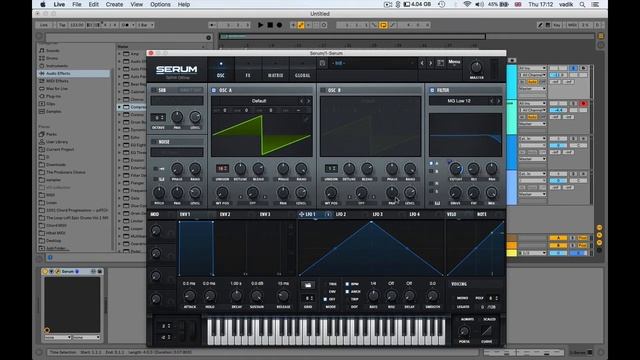Click the OSC A unison voices stepper
Screen dimensions: 640x360
coord(222,169)
